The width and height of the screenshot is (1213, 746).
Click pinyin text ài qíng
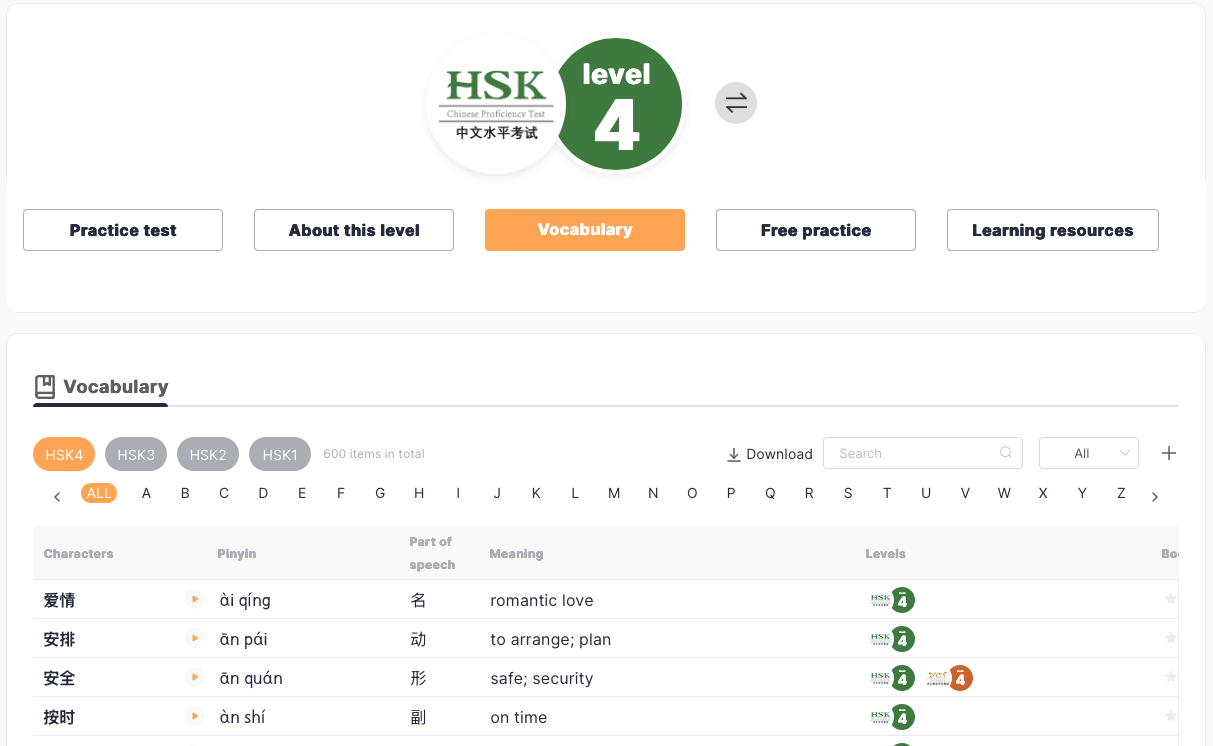point(245,601)
